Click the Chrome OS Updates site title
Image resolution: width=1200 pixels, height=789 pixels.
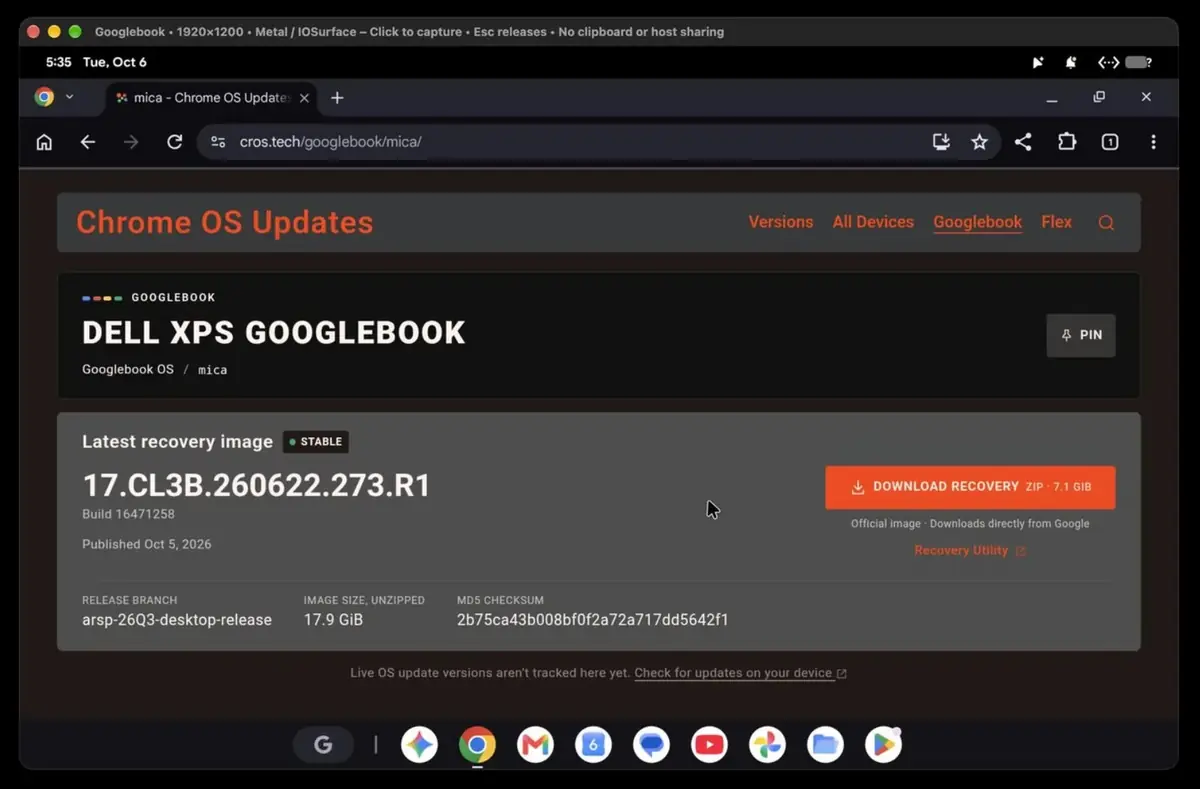225,222
